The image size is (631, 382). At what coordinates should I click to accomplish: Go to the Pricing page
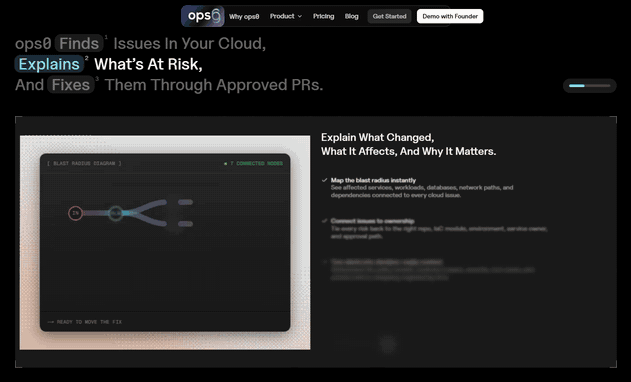pos(324,16)
